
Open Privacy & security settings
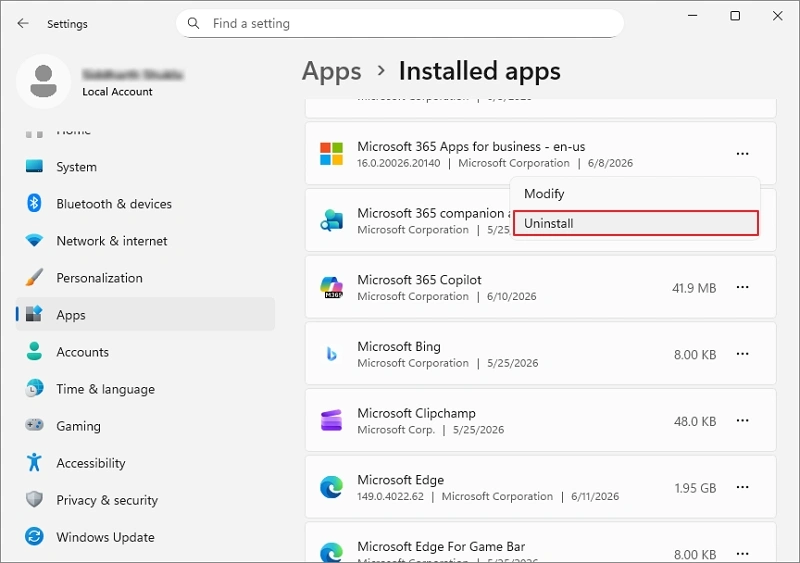[x=145, y=500]
